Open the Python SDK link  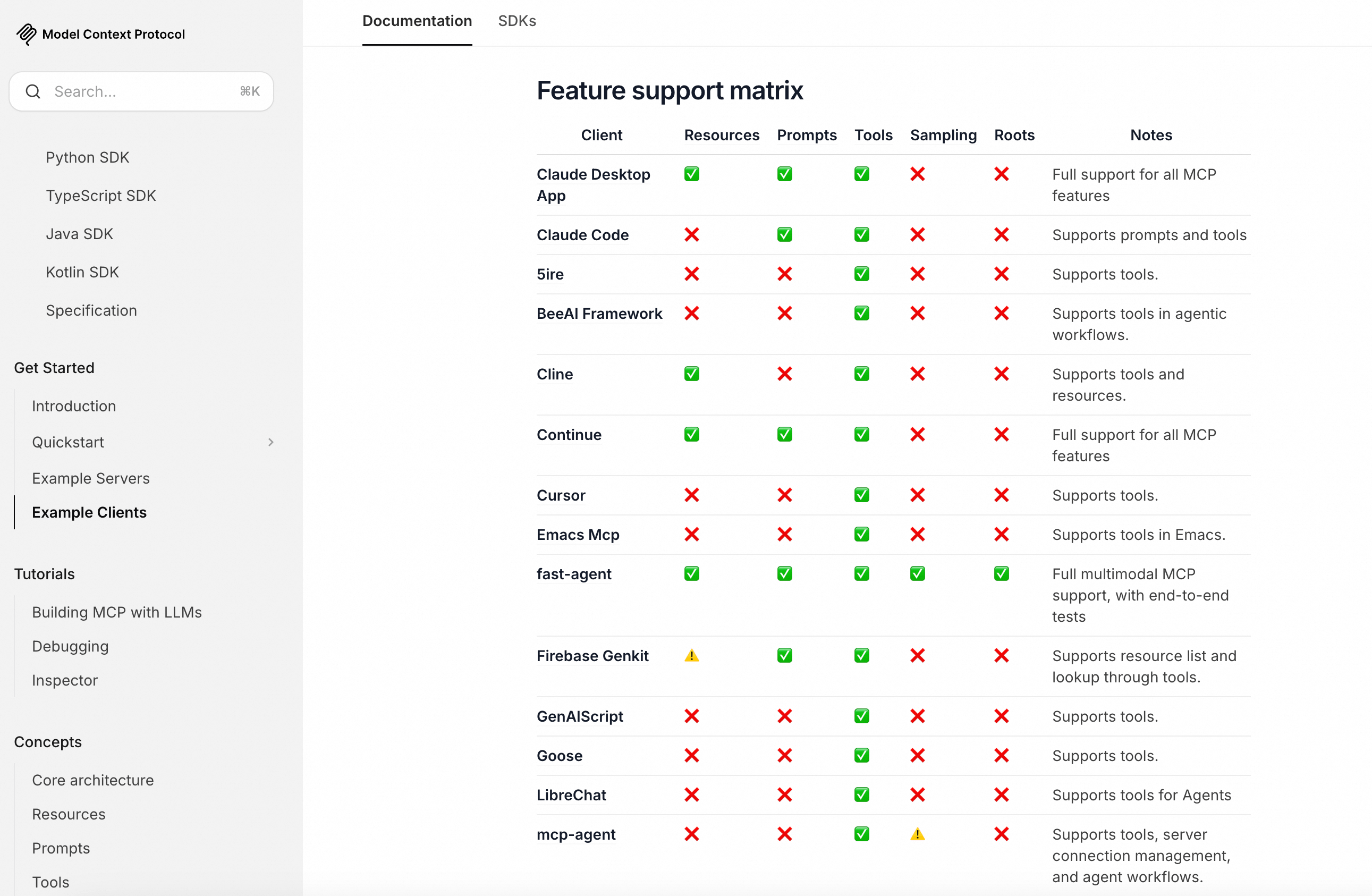click(87, 157)
